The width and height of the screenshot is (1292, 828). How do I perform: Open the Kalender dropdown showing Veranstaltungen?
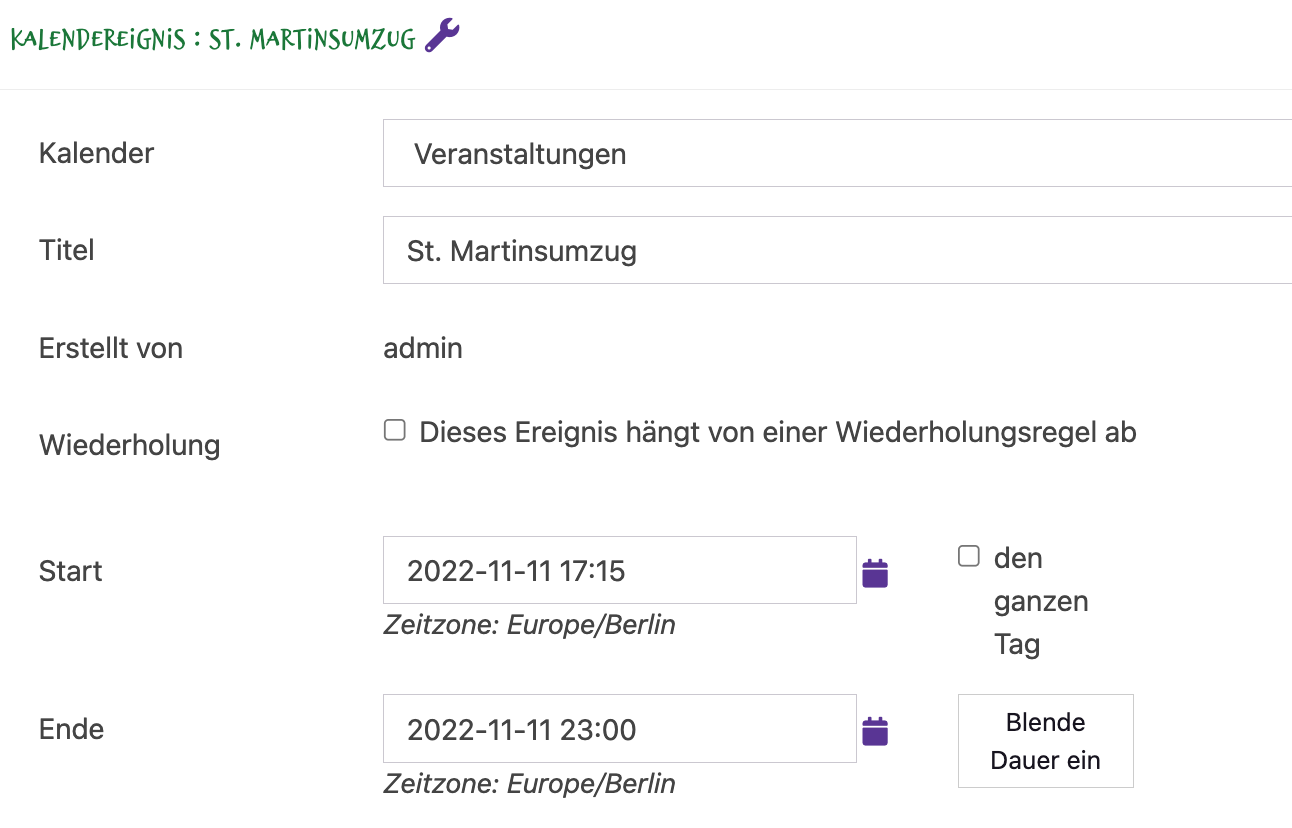point(837,153)
